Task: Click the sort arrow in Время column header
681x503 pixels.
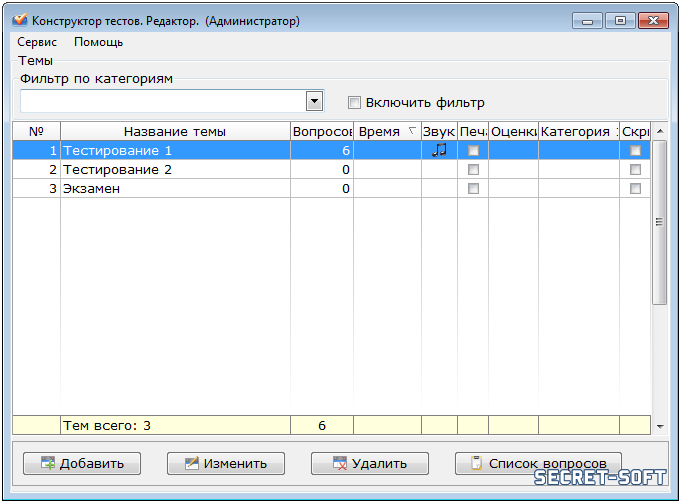Action: click(411, 131)
